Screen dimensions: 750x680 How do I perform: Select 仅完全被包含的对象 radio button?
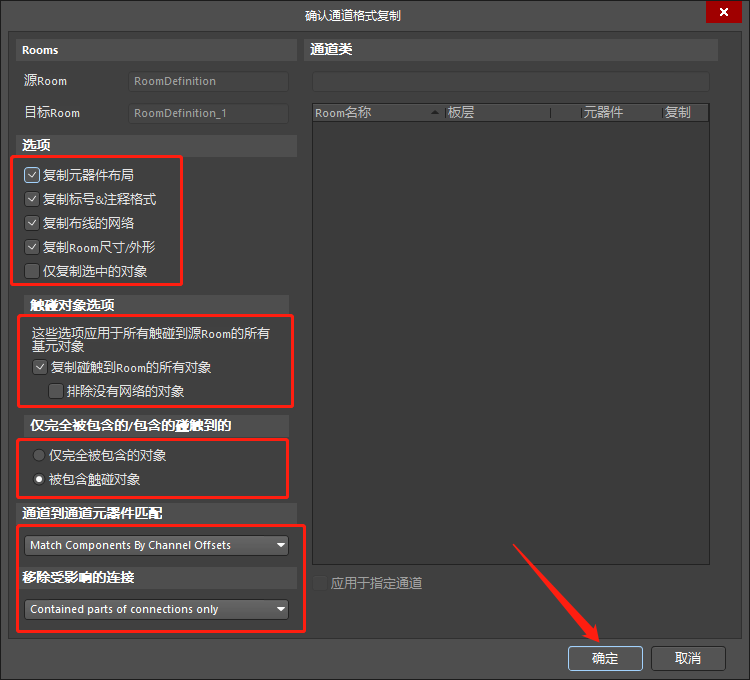(39, 455)
